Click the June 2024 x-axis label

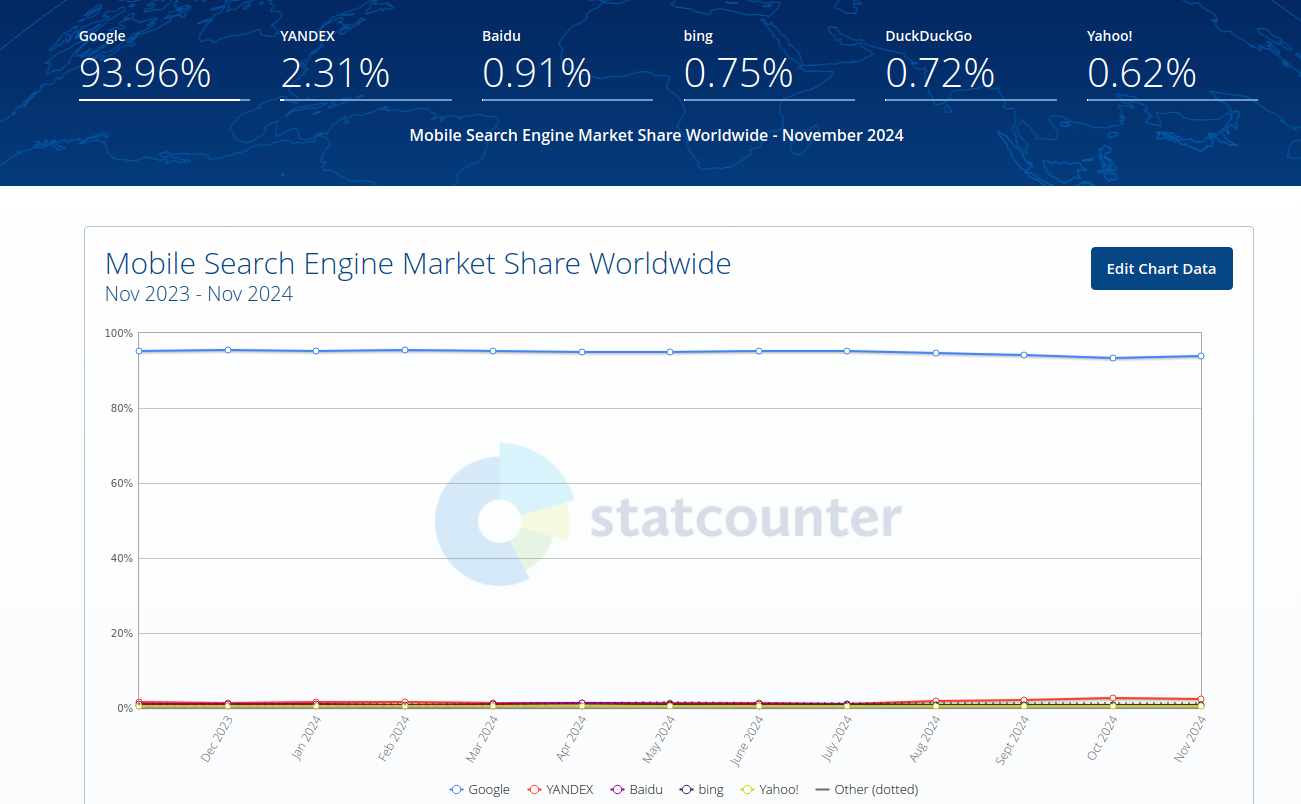pos(746,741)
